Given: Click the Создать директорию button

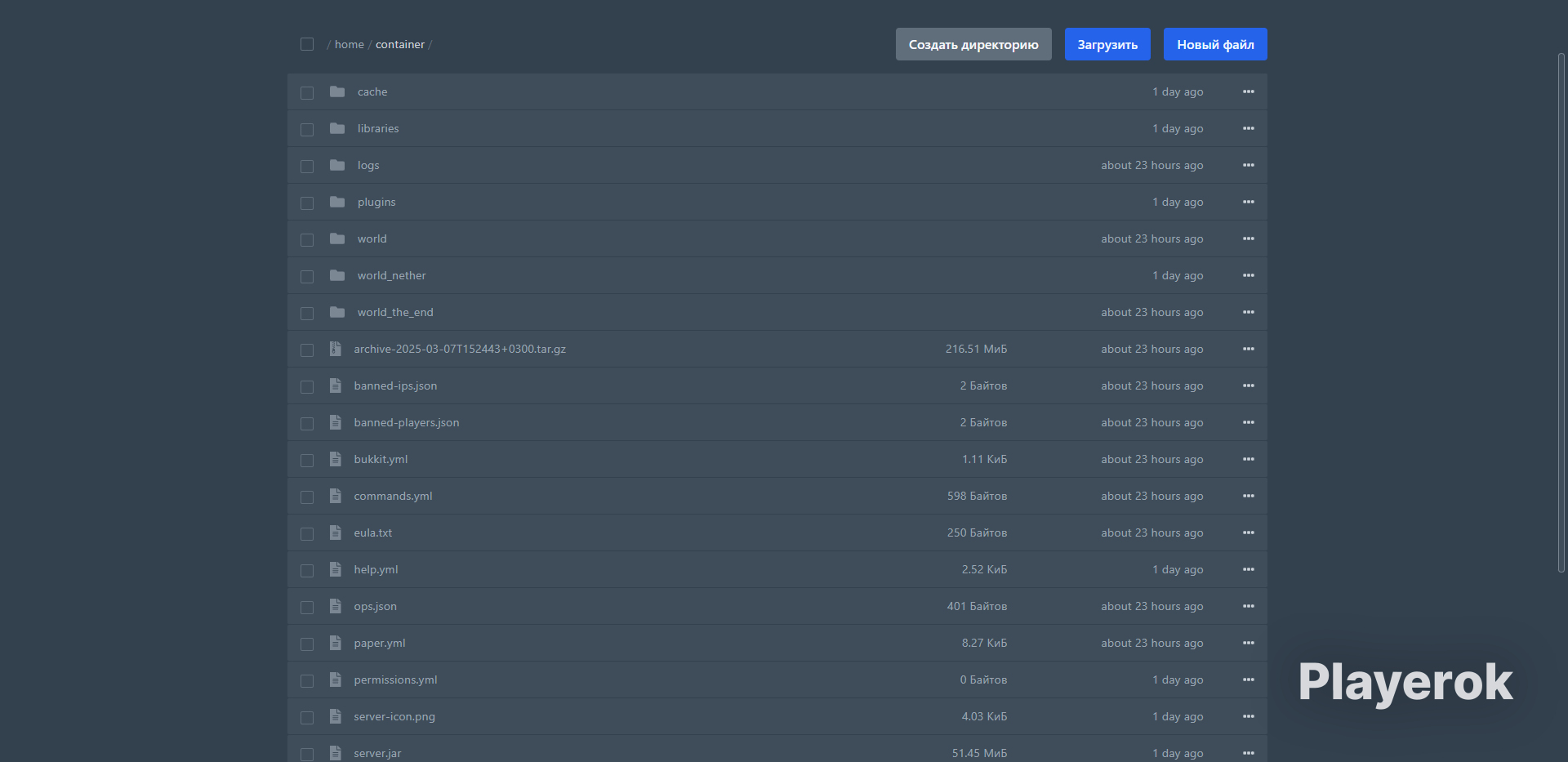Looking at the screenshot, I should pos(973,44).
